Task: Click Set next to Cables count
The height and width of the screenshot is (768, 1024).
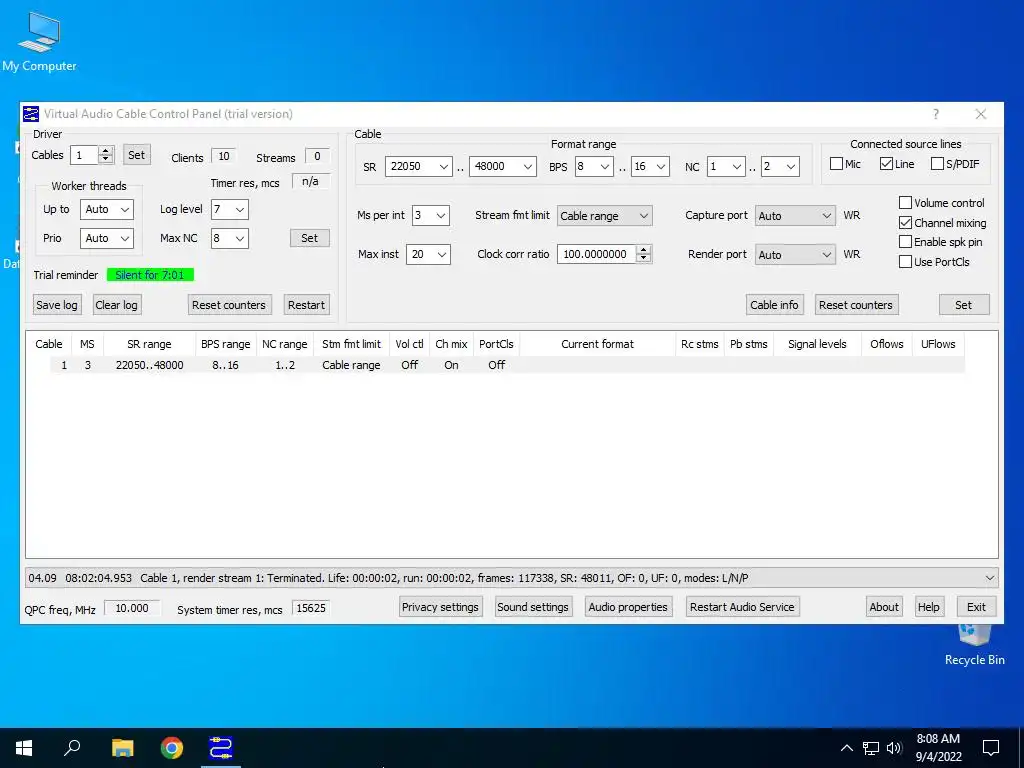Action: tap(136, 155)
